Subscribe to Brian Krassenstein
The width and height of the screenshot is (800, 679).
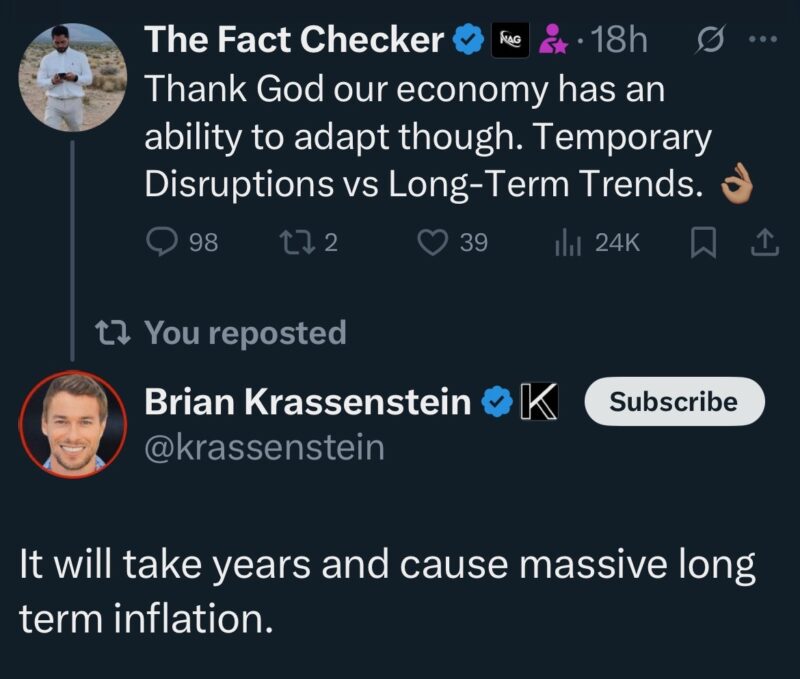(x=673, y=401)
